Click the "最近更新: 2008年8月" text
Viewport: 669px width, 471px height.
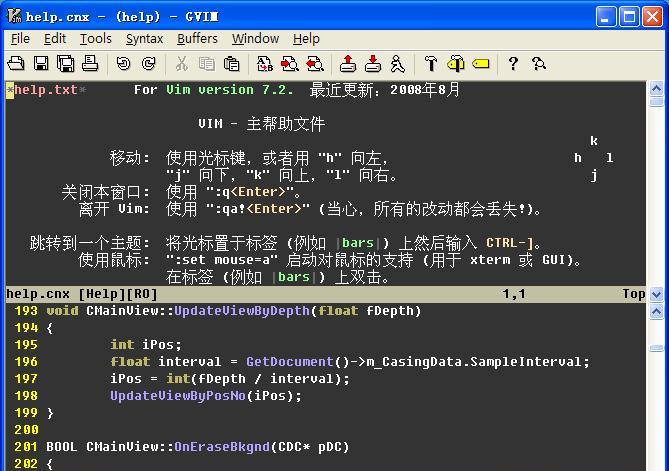(x=385, y=90)
